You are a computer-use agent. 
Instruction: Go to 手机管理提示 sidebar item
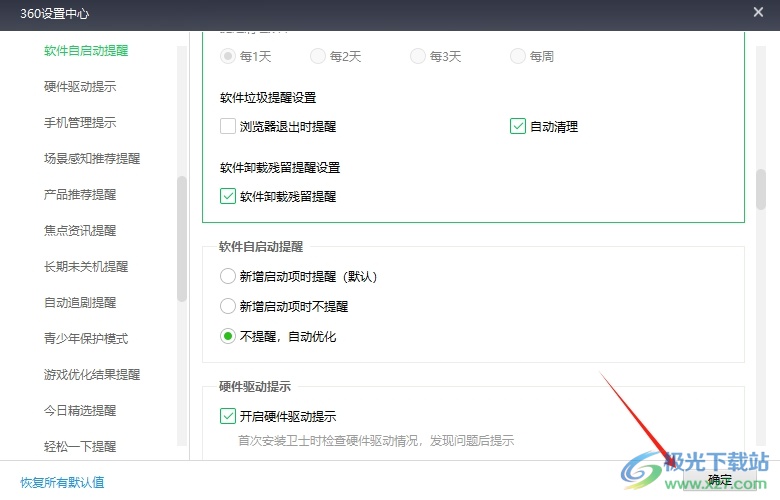[80, 122]
